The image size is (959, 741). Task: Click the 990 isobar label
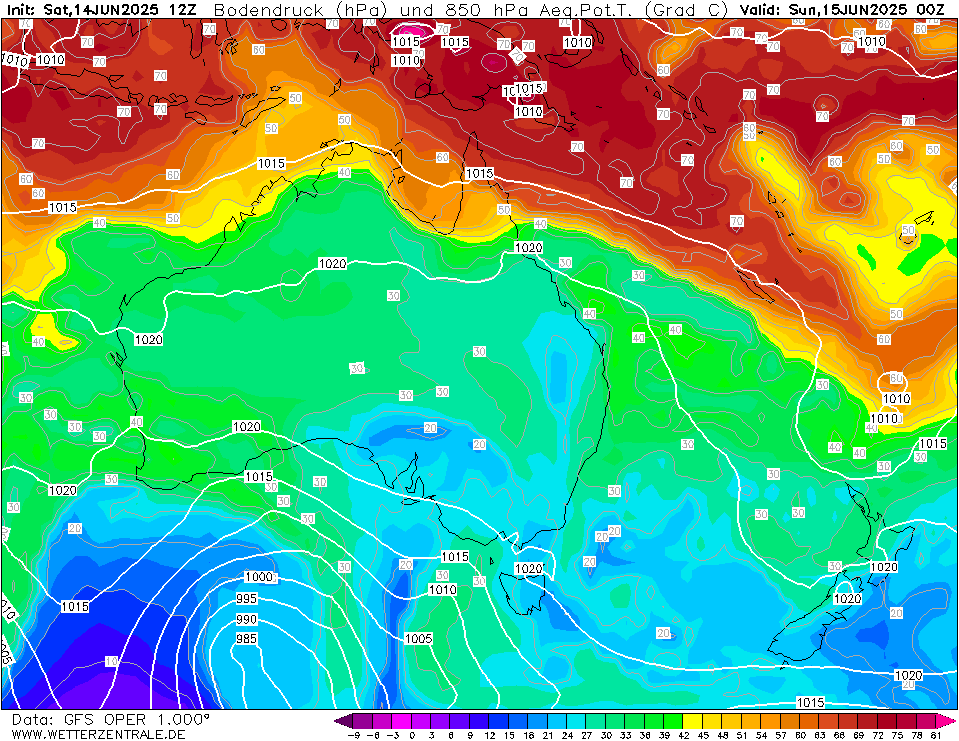point(246,619)
